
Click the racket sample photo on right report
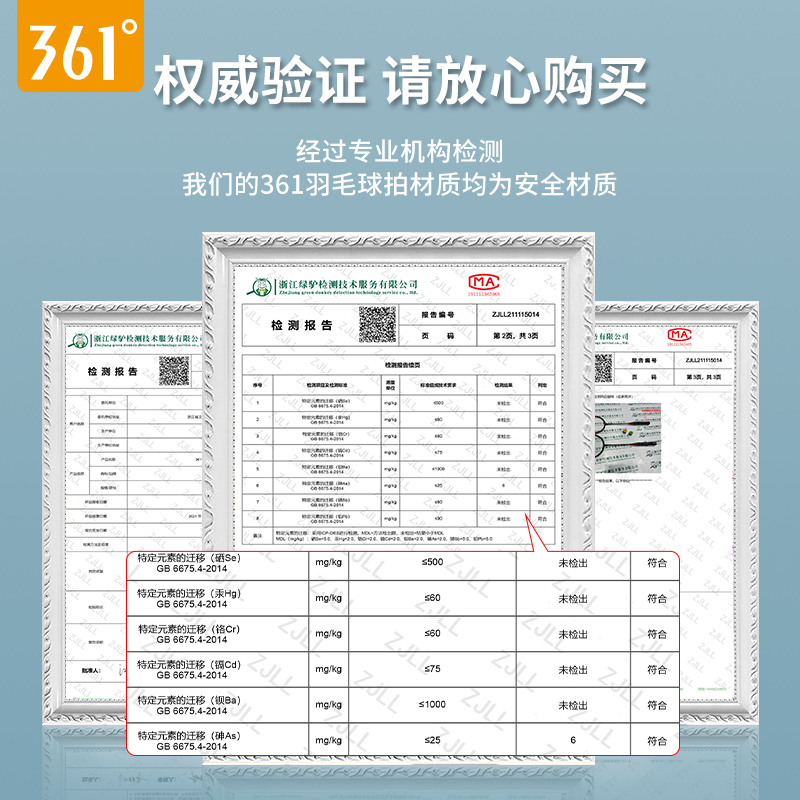tap(628, 438)
